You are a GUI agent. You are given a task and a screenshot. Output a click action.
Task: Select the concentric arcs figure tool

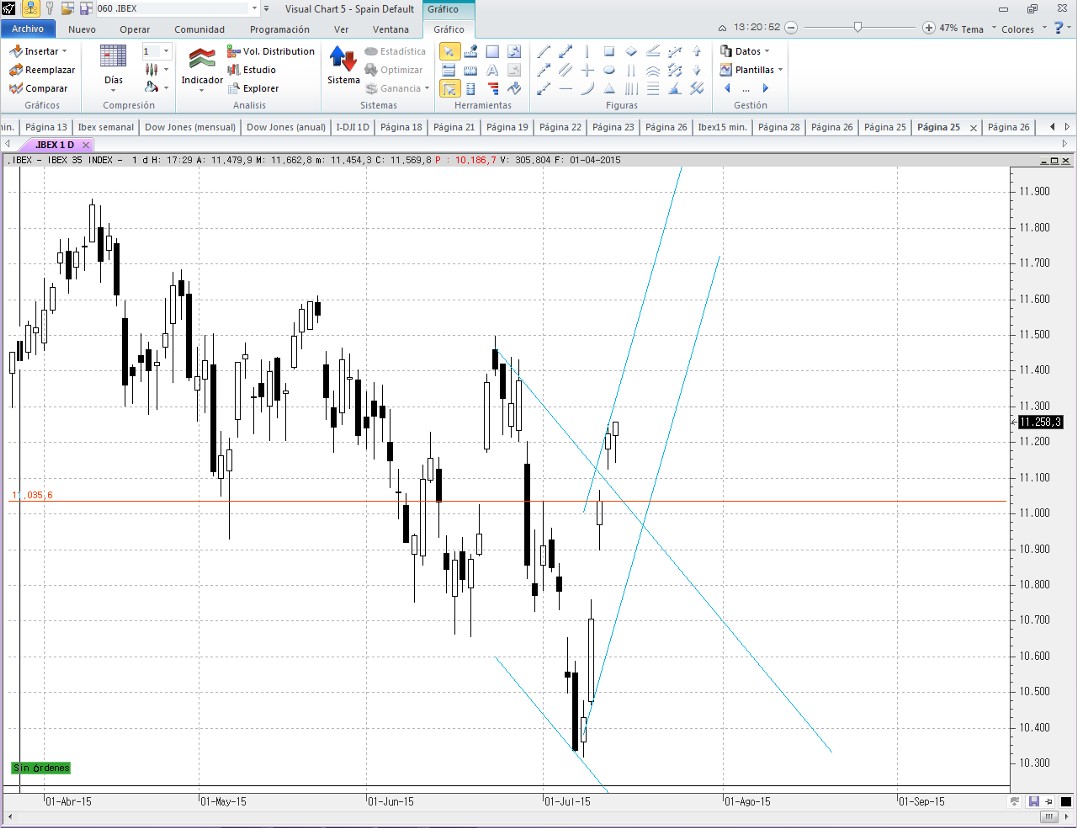click(653, 70)
